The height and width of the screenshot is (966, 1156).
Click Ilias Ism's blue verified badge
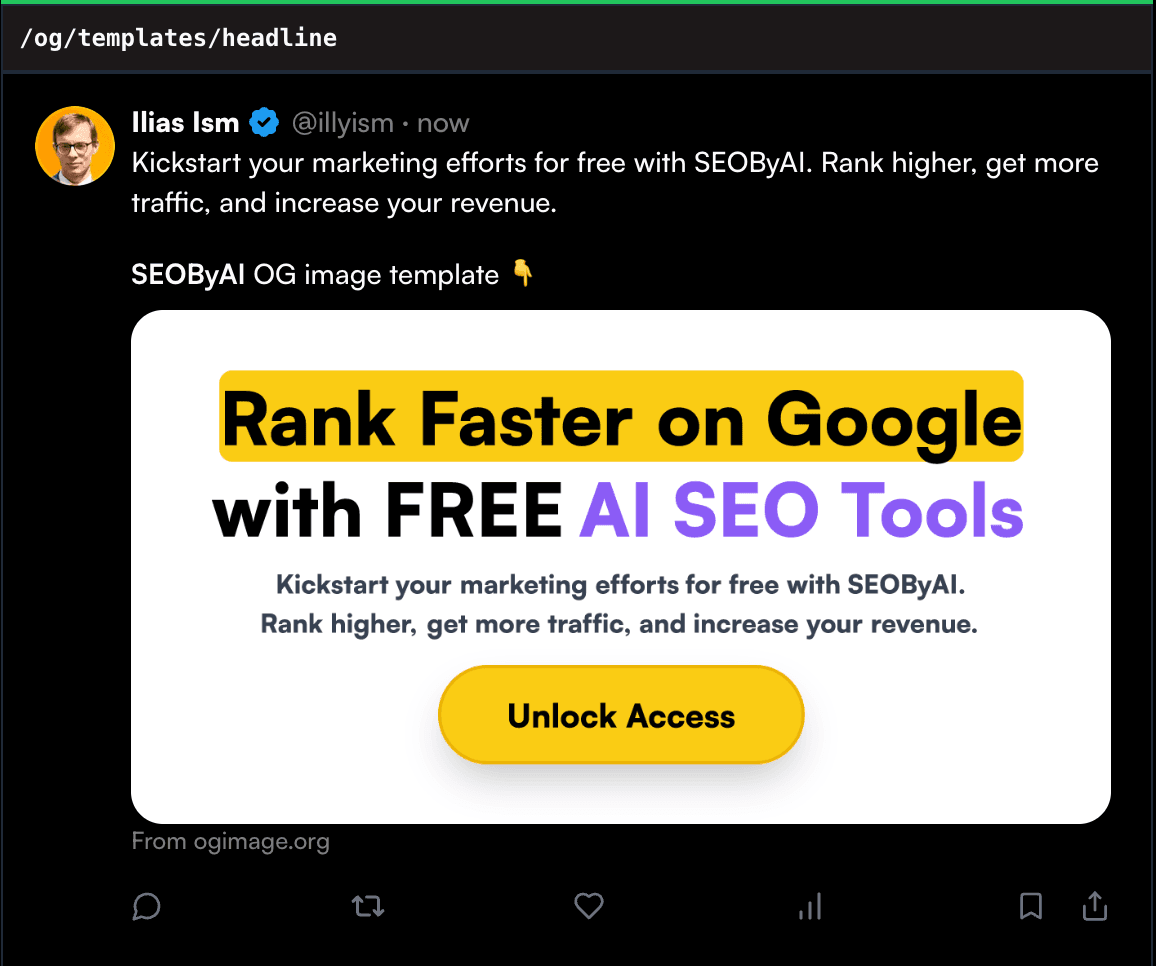point(263,122)
